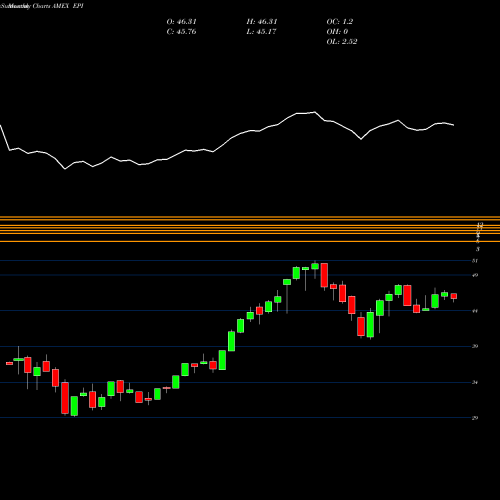Click the 'OH: 0' readout

(x=337, y=32)
